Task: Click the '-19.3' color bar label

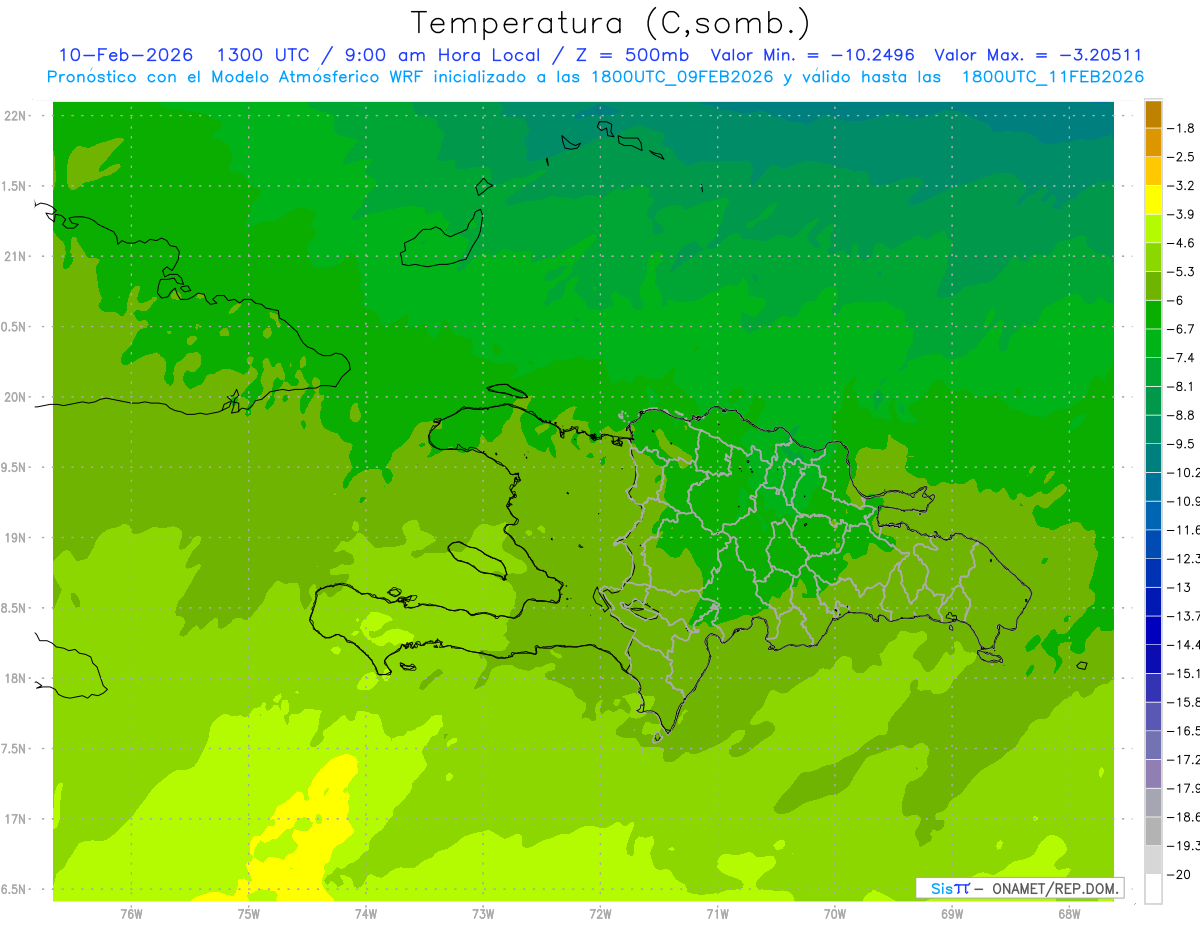Action: [x=1184, y=845]
